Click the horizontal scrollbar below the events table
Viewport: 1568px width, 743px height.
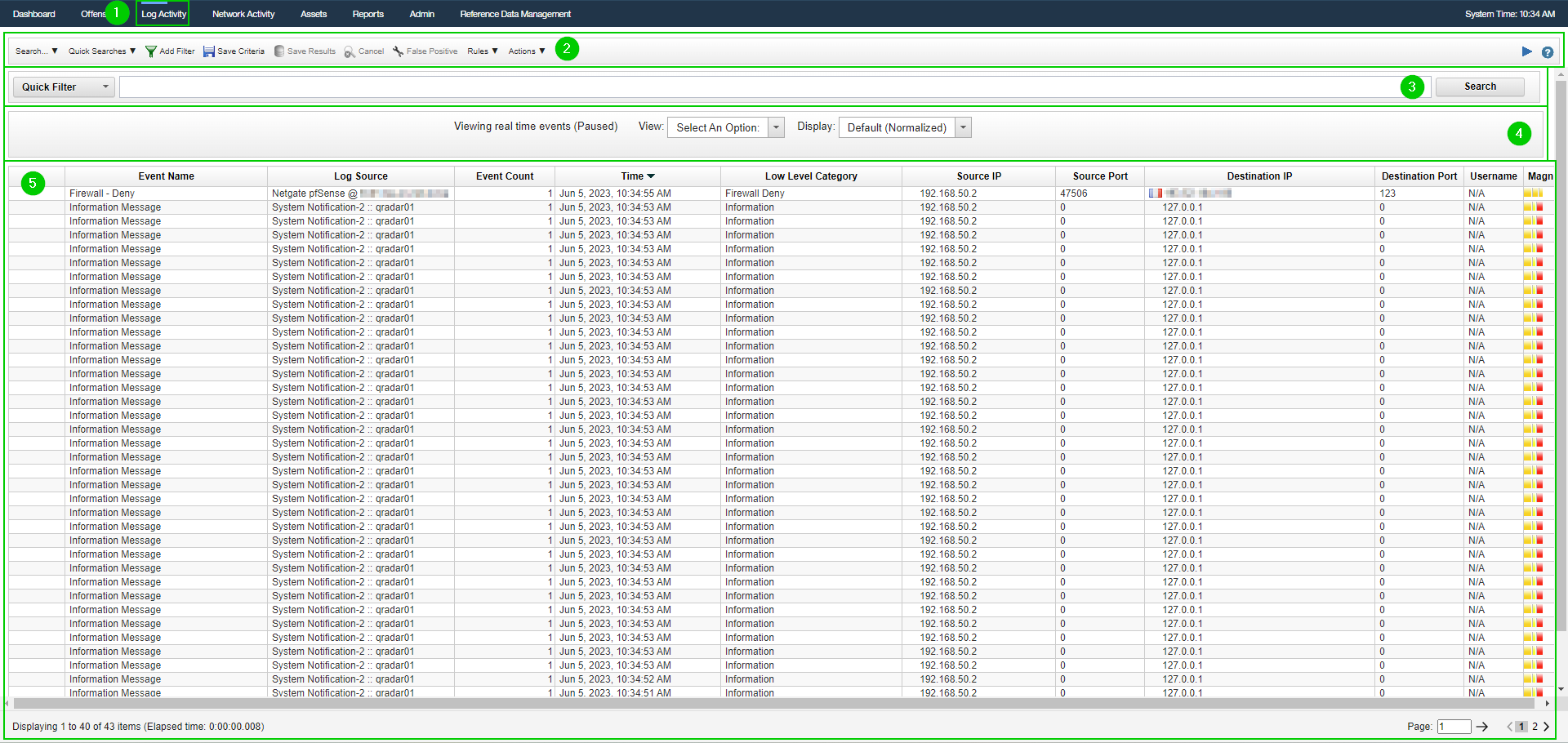pos(773,703)
